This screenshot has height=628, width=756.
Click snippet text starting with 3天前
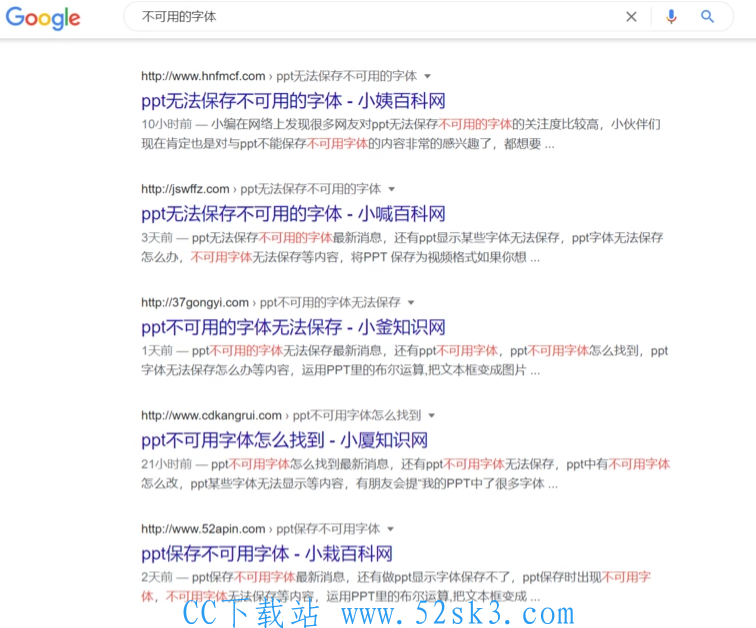(402, 247)
